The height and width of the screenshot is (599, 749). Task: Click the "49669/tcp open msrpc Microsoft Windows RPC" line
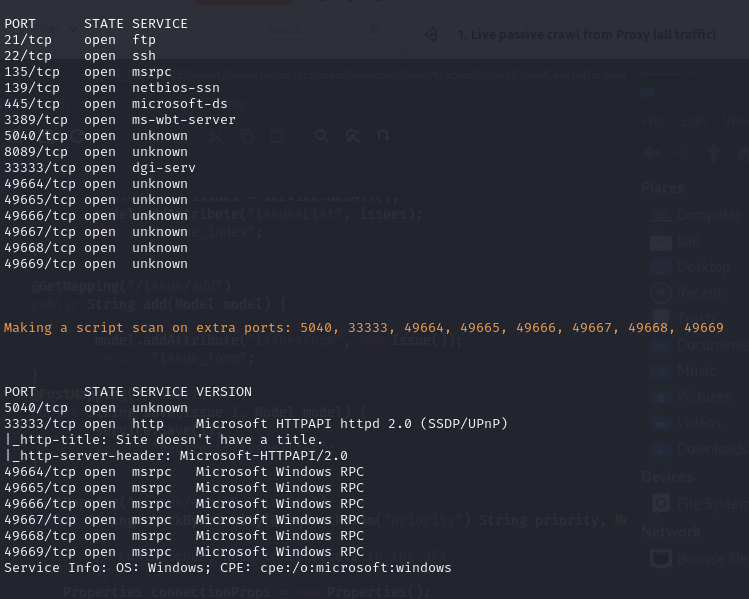point(184,552)
